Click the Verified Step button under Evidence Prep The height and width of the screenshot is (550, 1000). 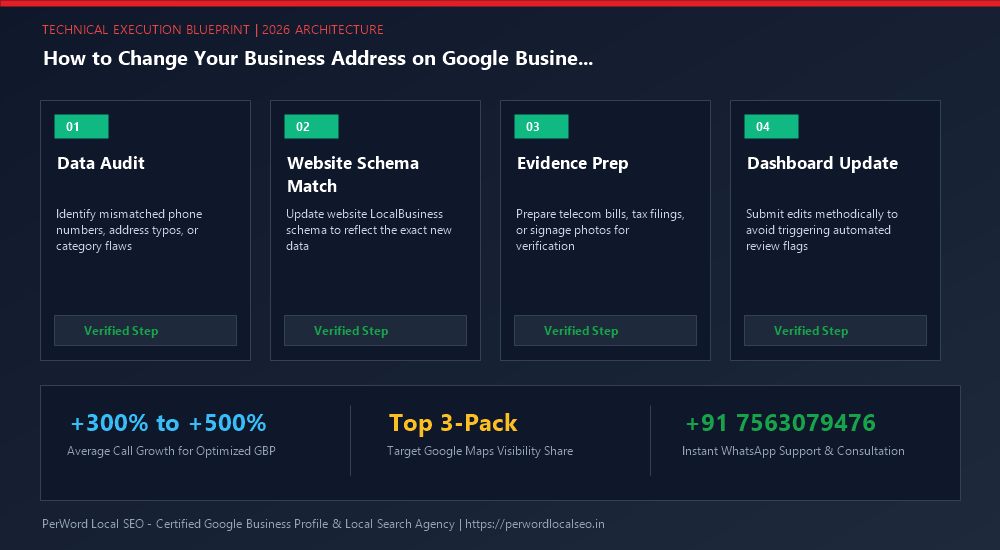(x=605, y=331)
